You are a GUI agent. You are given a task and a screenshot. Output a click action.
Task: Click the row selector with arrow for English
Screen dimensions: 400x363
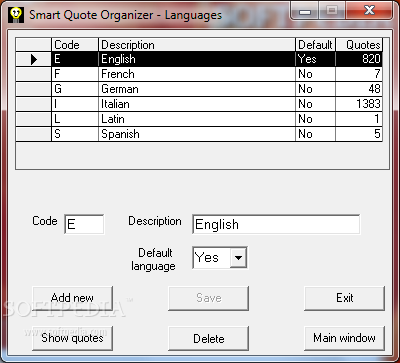coord(34,59)
